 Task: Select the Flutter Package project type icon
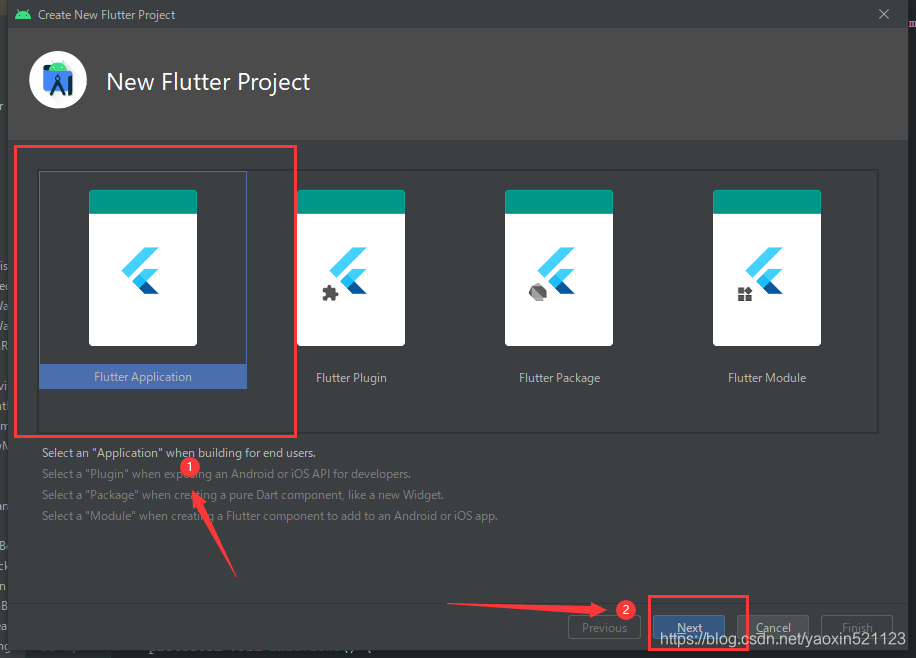coord(558,268)
